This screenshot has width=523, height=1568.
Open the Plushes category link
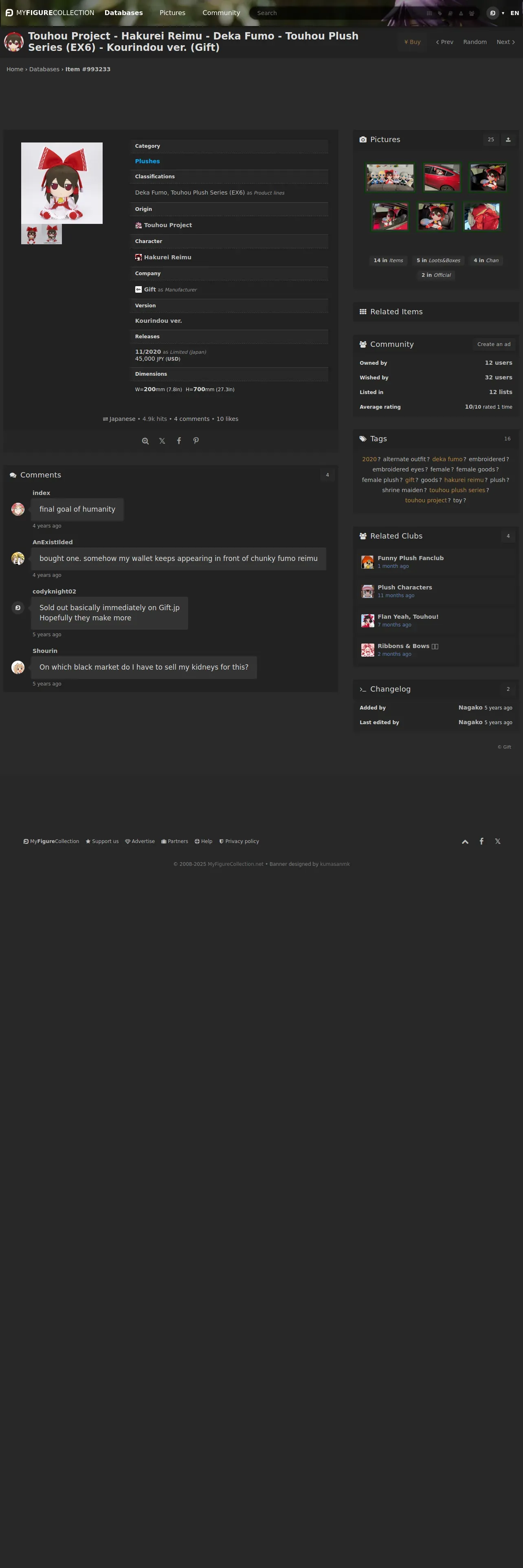coord(147,161)
